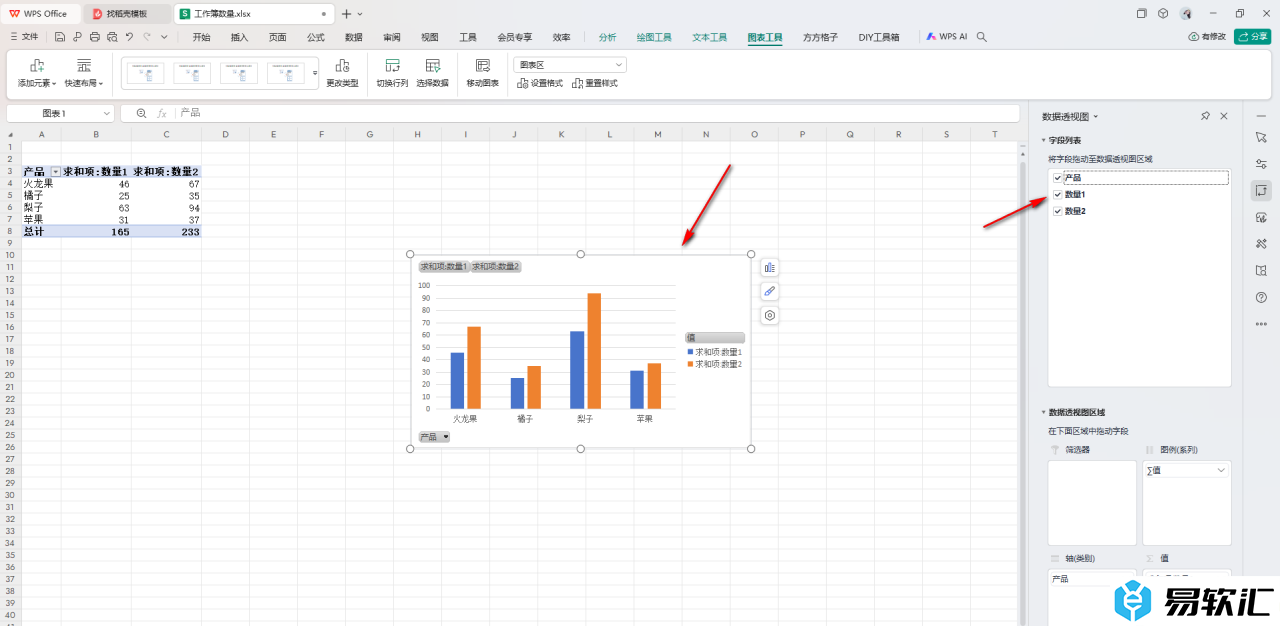Open the 数据透视图 panel title dropdown

coord(1096,117)
